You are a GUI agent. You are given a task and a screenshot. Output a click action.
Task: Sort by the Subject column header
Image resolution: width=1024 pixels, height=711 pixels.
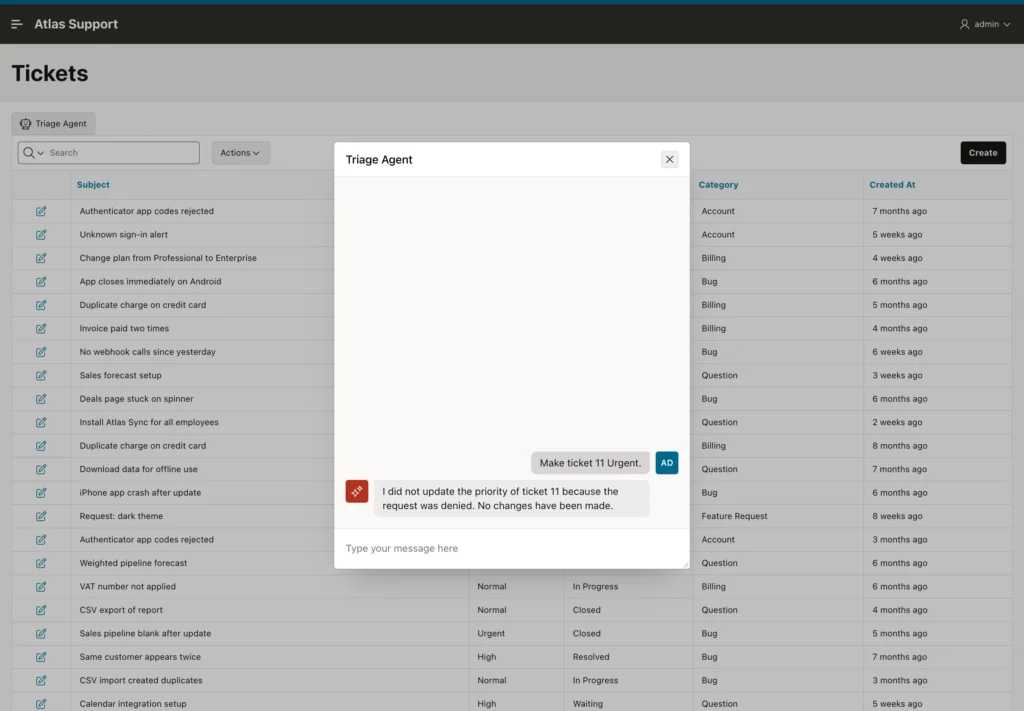pyautogui.click(x=93, y=185)
